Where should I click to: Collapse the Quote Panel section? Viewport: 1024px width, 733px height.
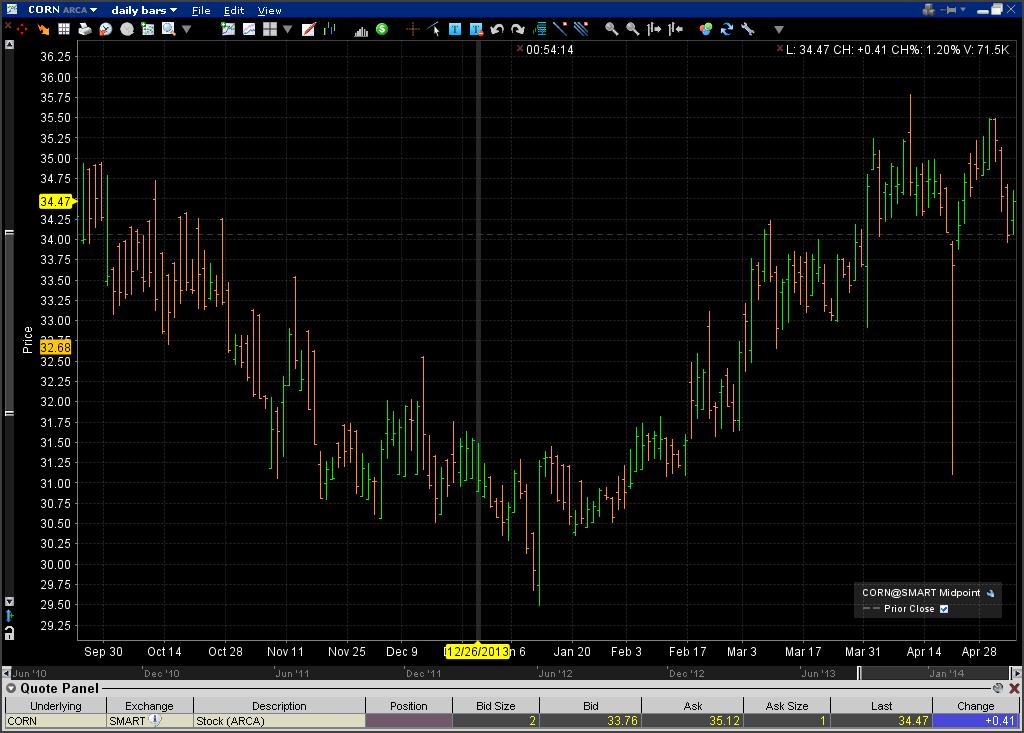coord(11,688)
